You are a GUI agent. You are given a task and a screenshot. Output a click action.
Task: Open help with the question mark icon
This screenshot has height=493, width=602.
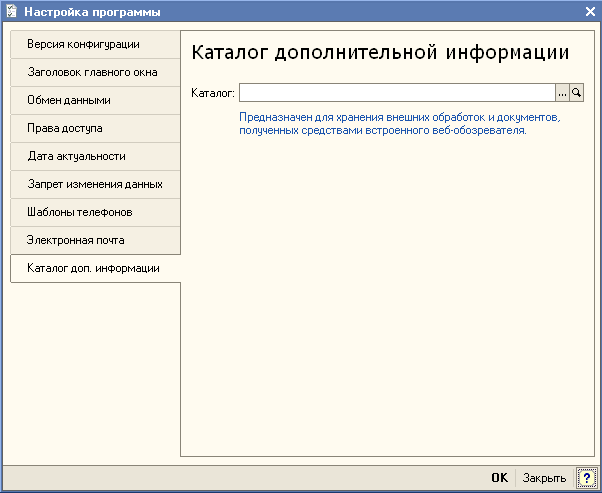point(587,478)
